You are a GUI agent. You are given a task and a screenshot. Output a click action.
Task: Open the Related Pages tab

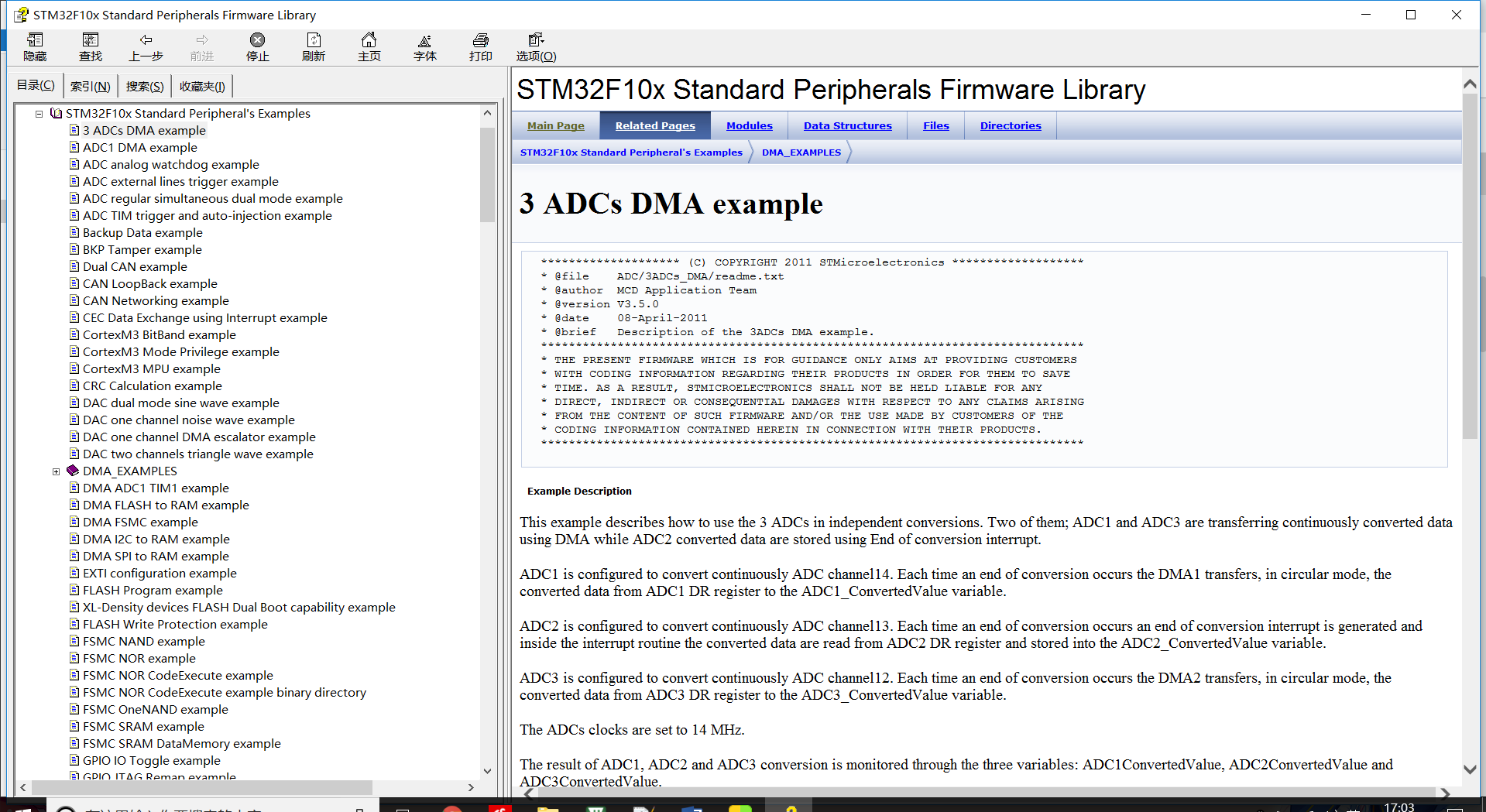655,125
